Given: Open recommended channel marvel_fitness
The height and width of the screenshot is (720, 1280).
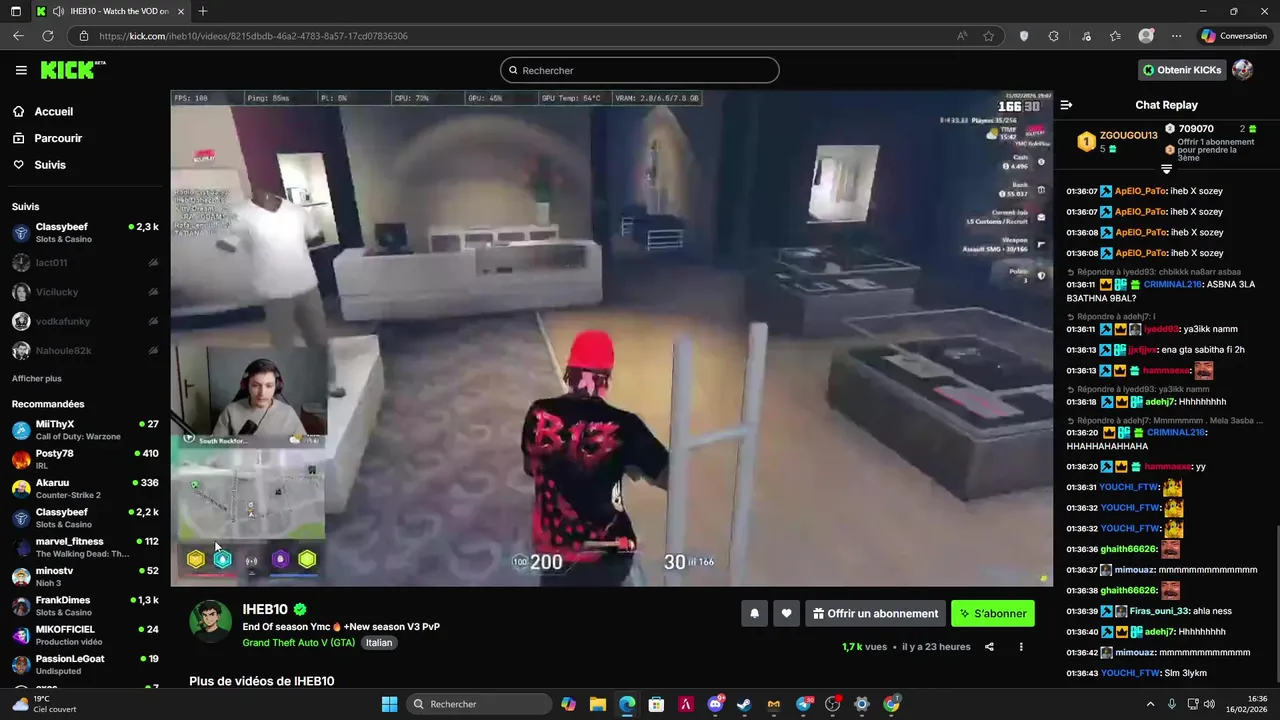Looking at the screenshot, I should point(85,547).
